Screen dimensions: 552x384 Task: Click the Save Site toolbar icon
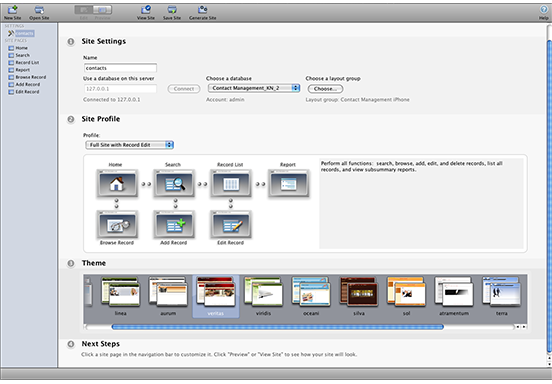coord(172,12)
